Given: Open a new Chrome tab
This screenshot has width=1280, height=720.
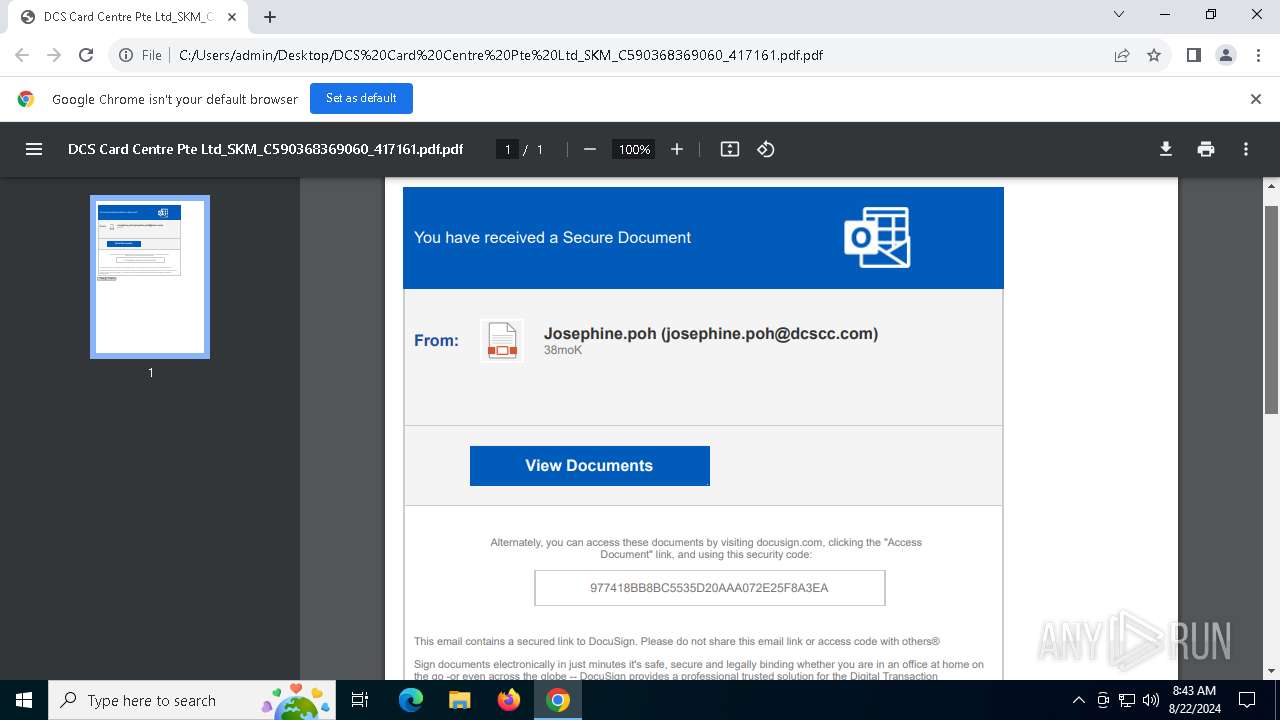Looking at the screenshot, I should pyautogui.click(x=270, y=17).
